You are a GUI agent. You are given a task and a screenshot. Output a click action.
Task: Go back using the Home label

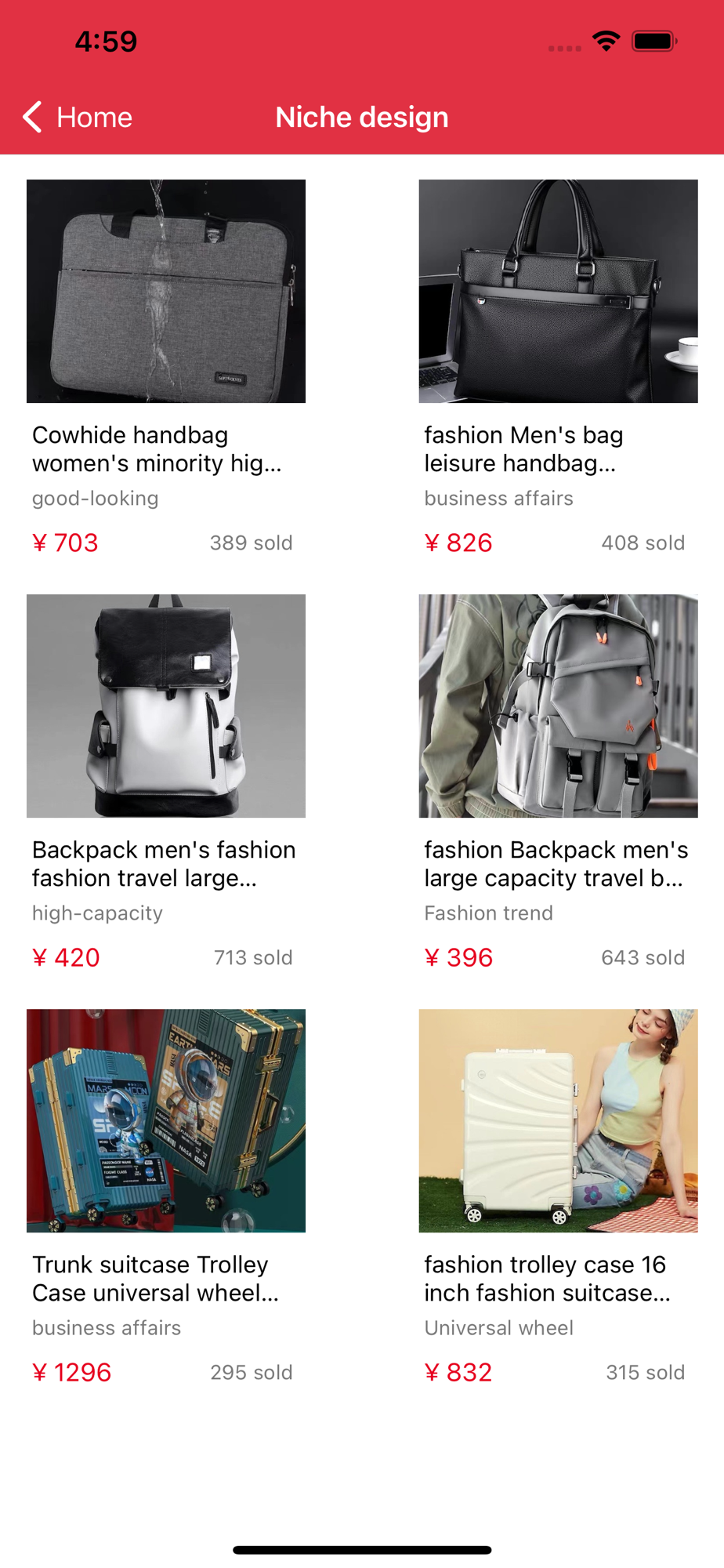[x=94, y=118]
